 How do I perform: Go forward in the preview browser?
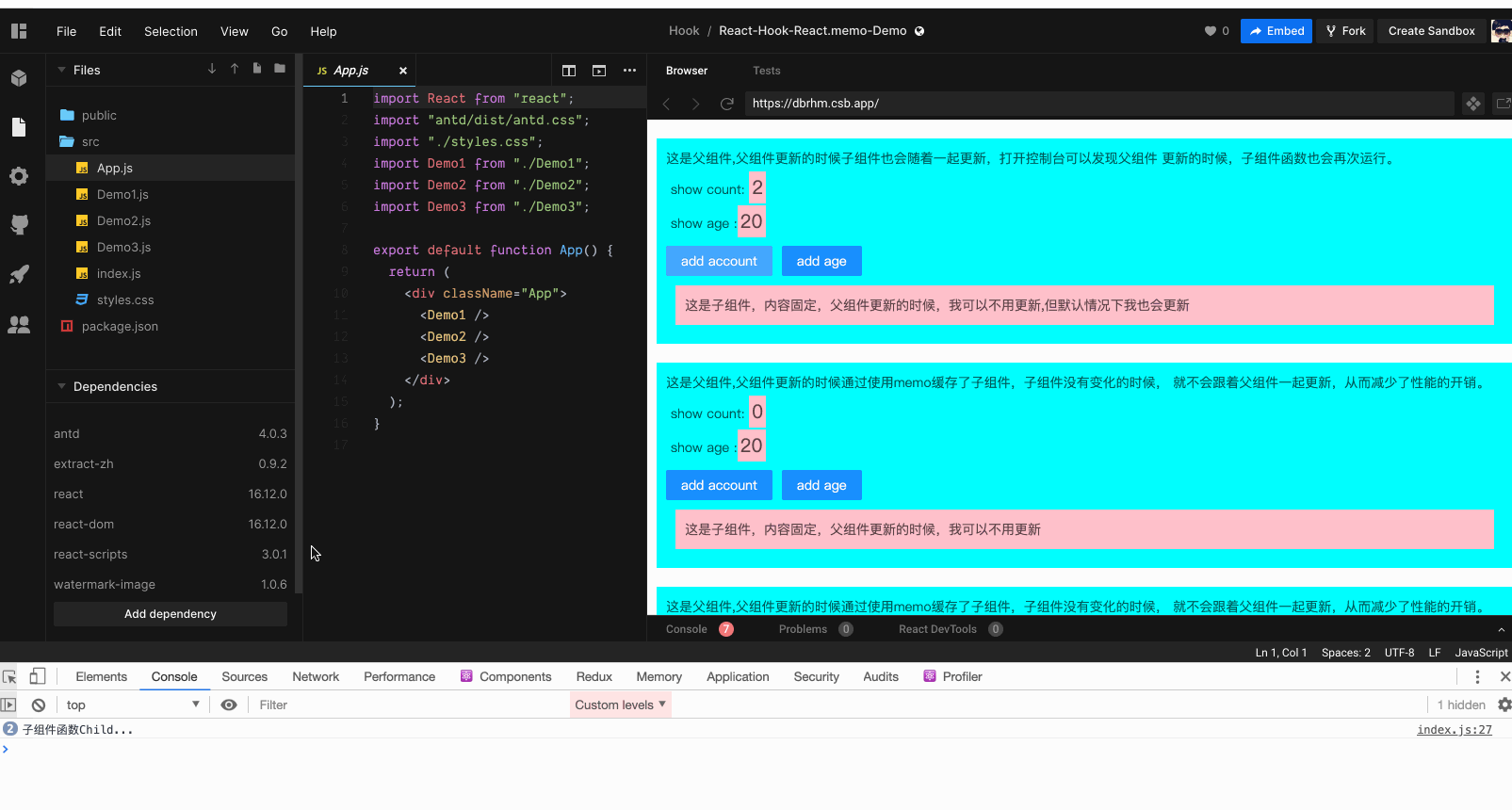pos(696,104)
